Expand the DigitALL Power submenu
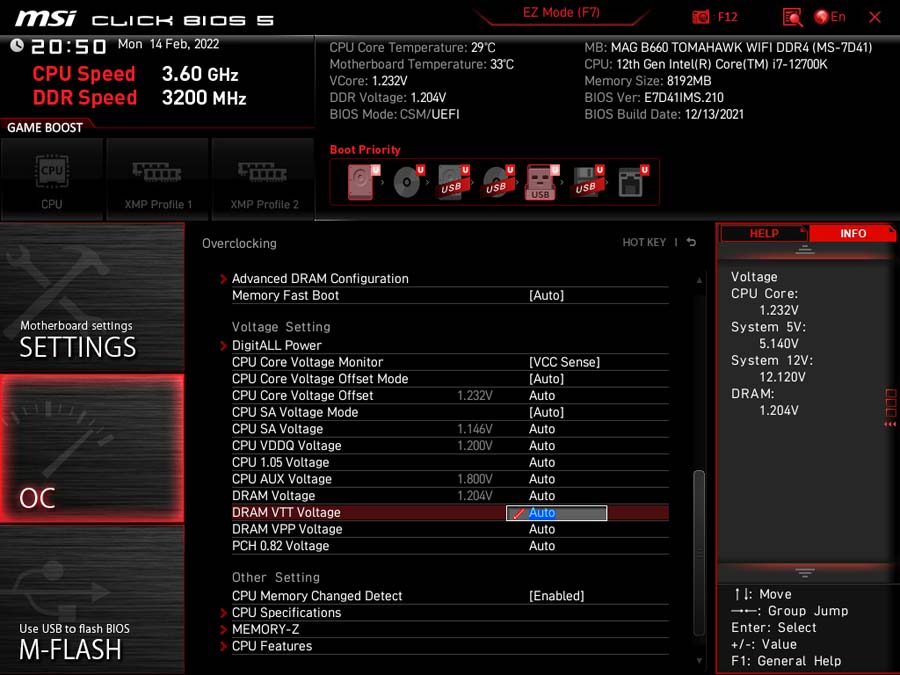 click(277, 346)
